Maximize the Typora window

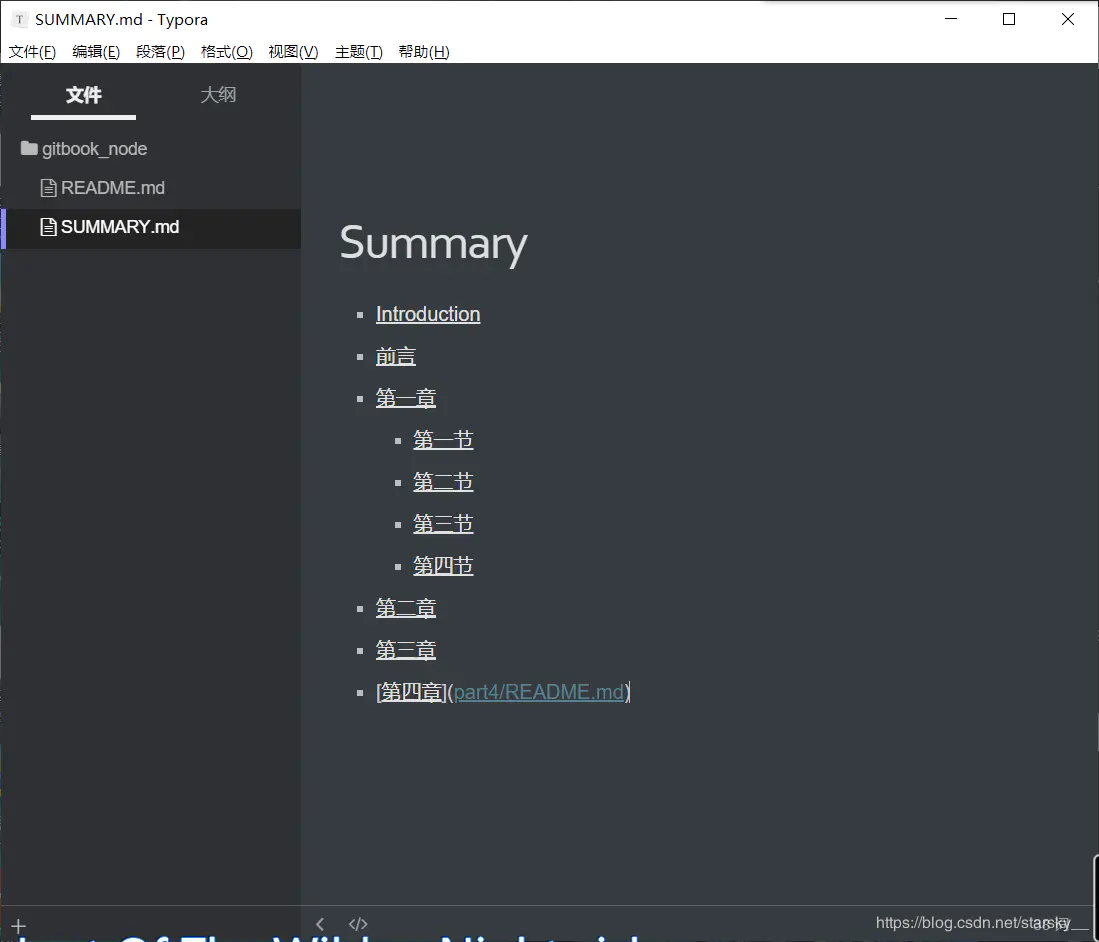click(1009, 19)
